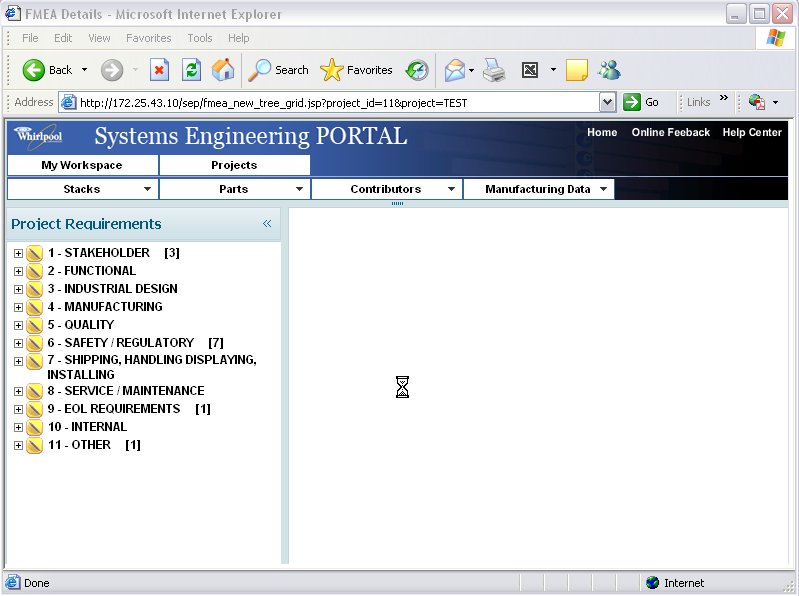
Task: Open the Edit menu
Action: (63, 38)
